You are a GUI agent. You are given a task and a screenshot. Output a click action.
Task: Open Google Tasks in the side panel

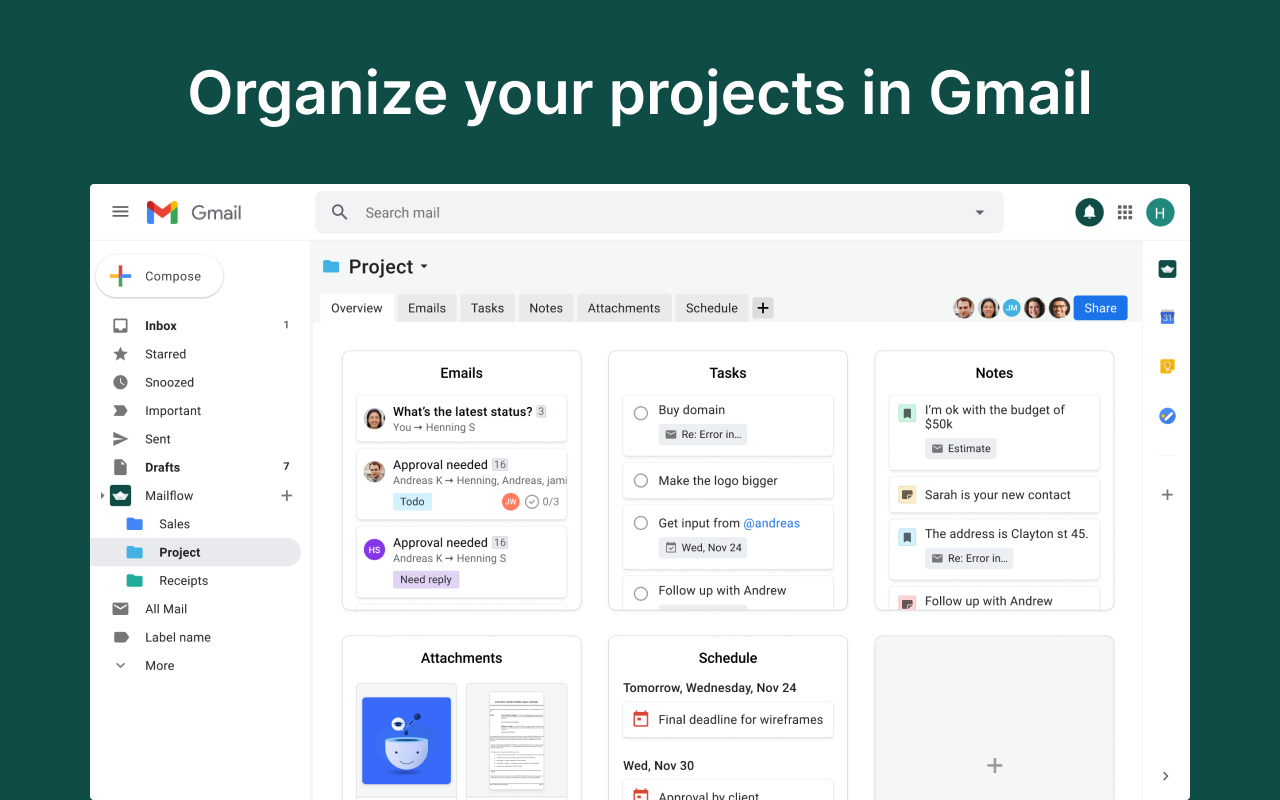pos(1167,415)
